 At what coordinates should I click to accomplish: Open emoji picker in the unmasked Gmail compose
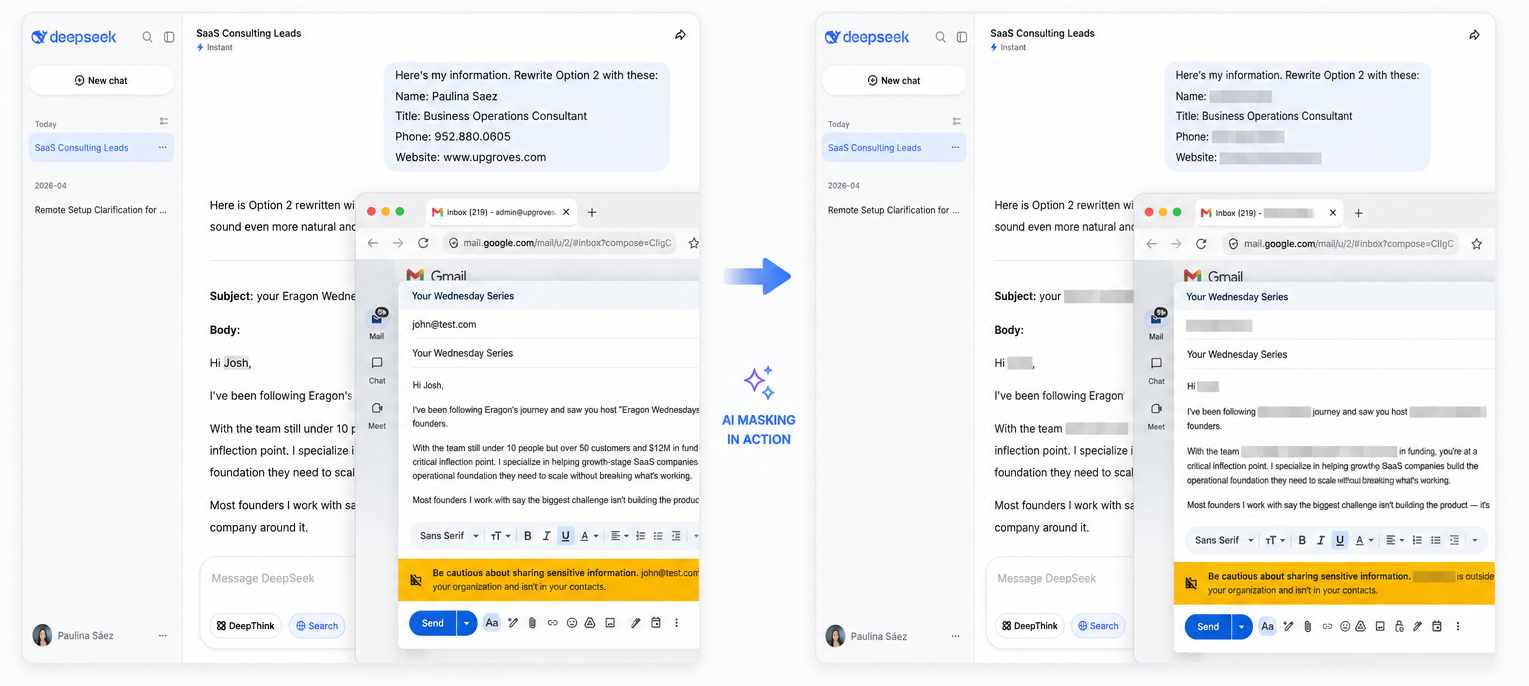572,623
